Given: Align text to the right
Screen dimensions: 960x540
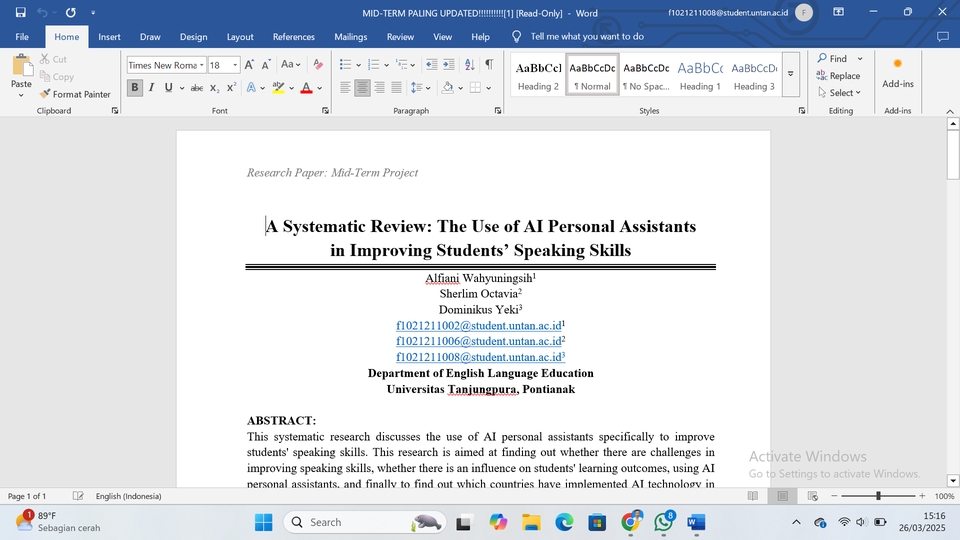Looking at the screenshot, I should [x=380, y=88].
